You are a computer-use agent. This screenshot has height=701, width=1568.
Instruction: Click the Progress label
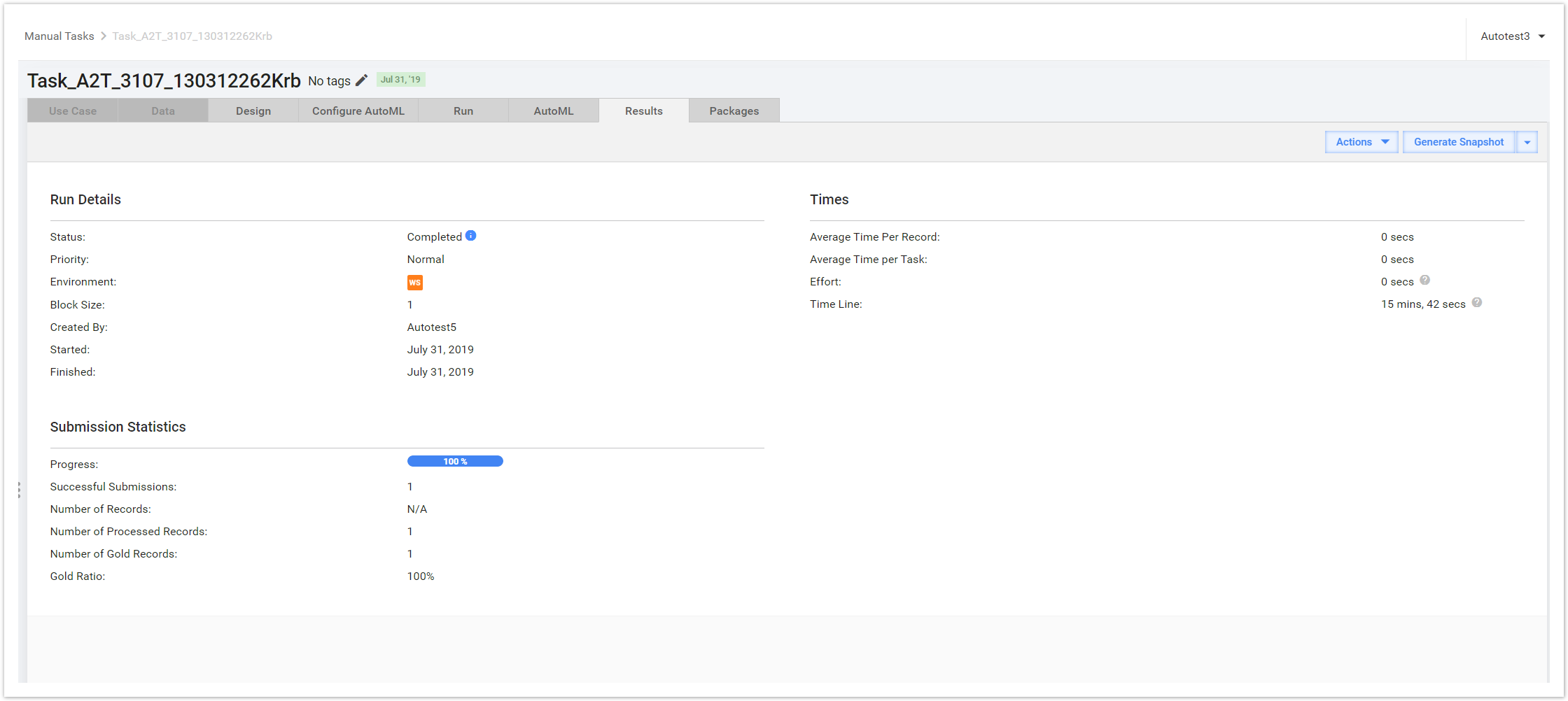pyautogui.click(x=74, y=465)
